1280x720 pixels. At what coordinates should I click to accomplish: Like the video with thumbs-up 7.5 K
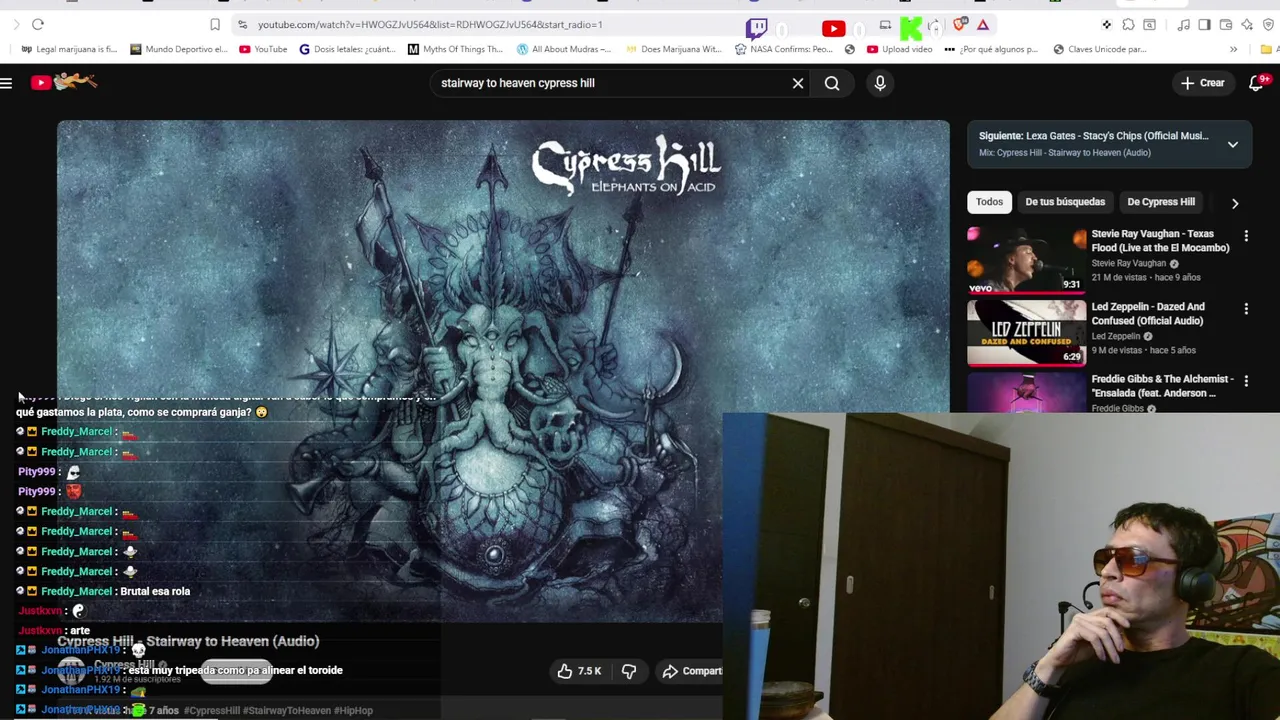coord(580,671)
